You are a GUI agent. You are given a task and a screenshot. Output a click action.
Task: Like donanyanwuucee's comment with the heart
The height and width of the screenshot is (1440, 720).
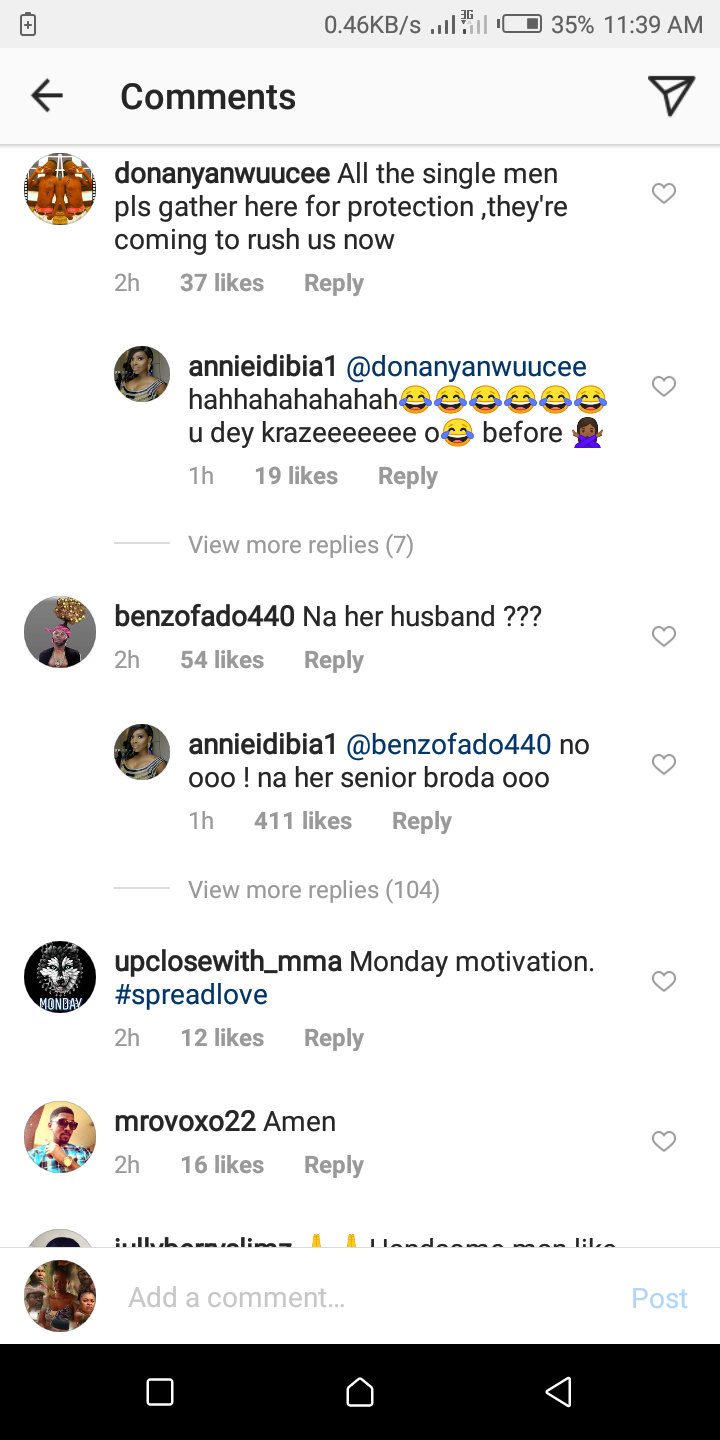[664, 194]
